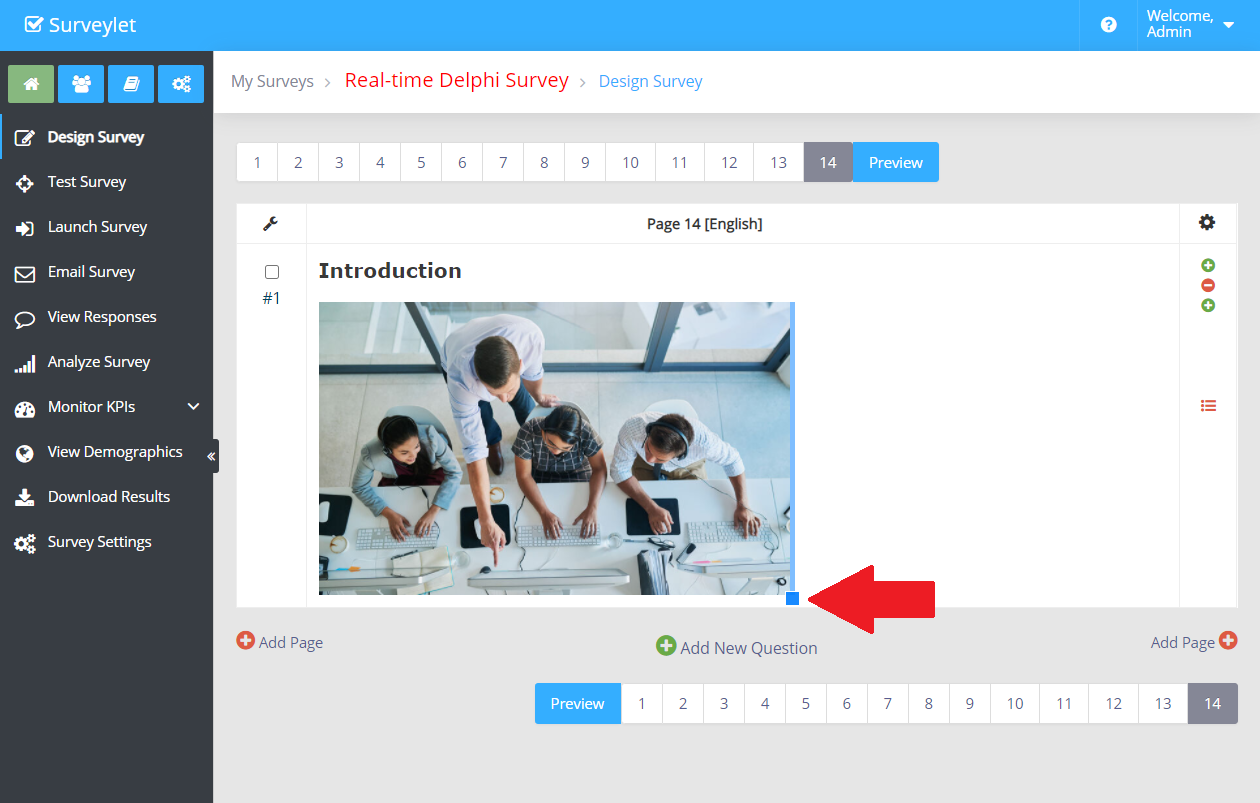1260x803 pixels.
Task: Click the wrench icon in page header
Action: tap(270, 223)
